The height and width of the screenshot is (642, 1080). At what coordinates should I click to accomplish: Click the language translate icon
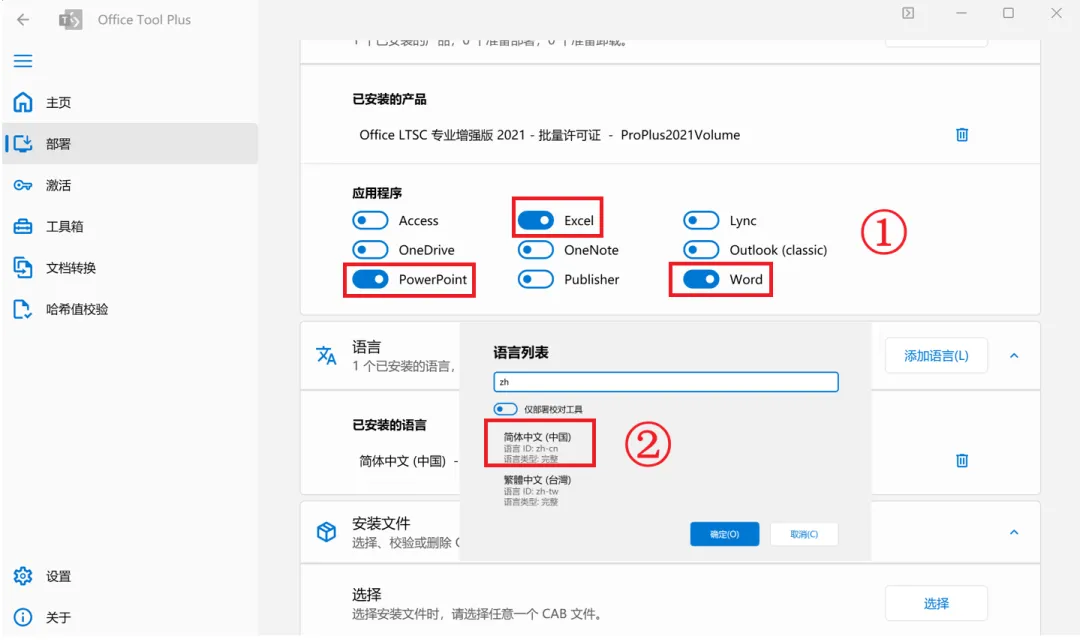coord(326,355)
